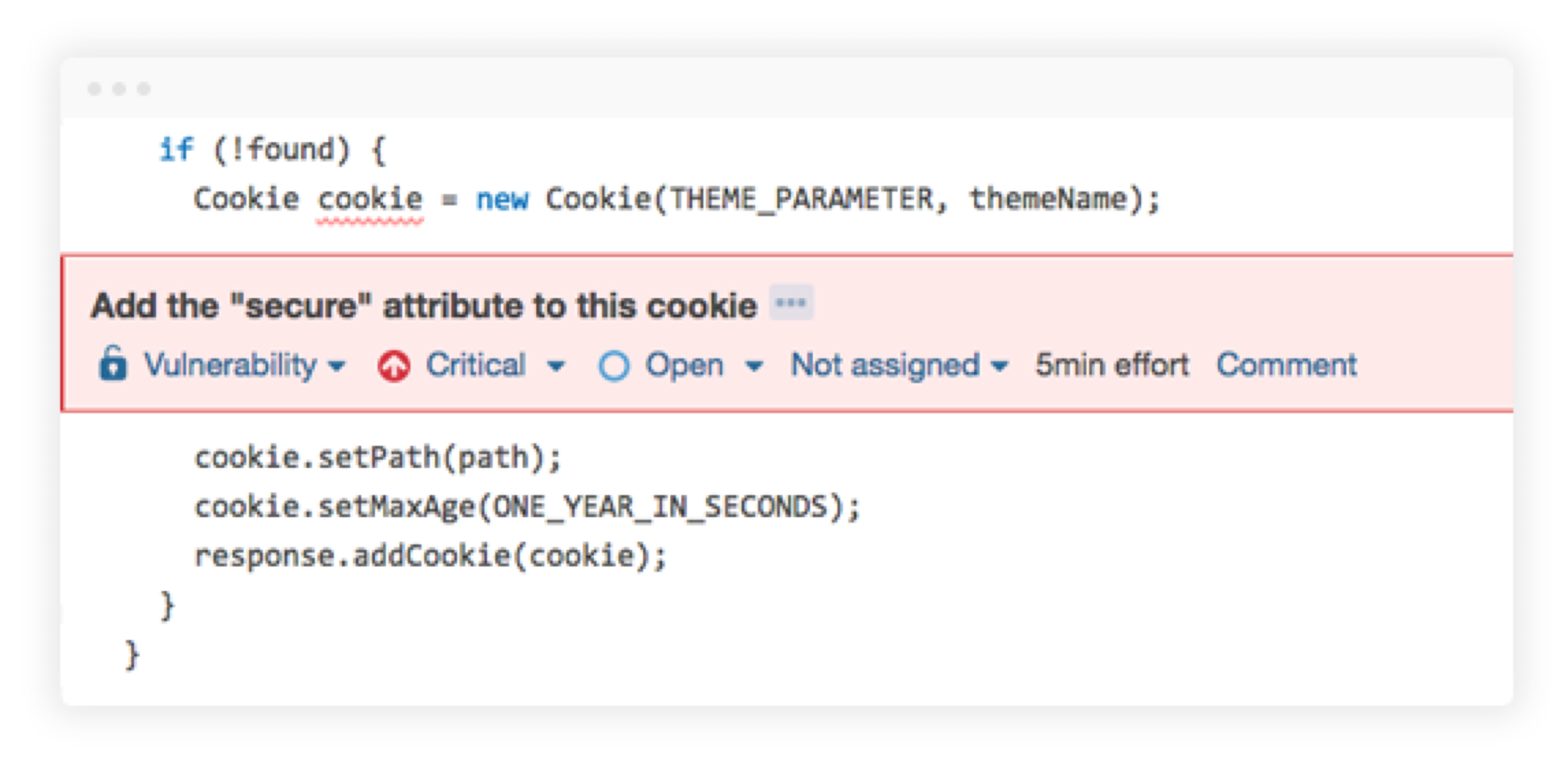Click first gray window control dot
The width and height of the screenshot is (1568, 766).
pos(94,89)
